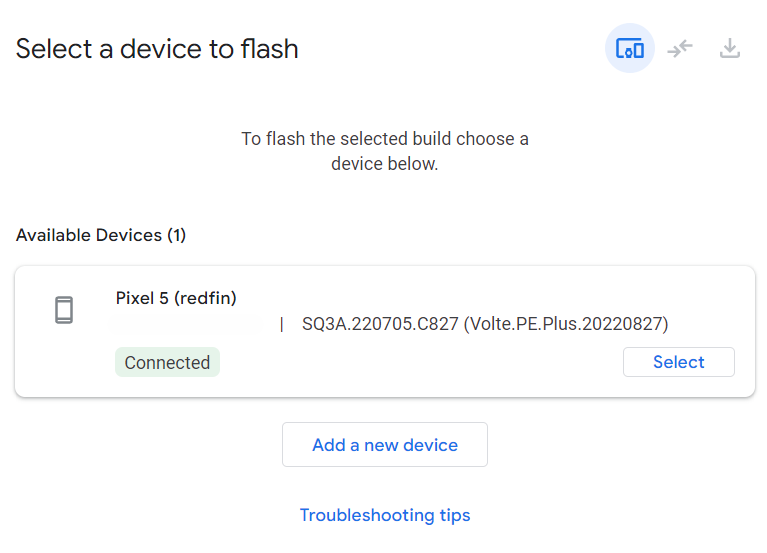Click the download install step icon
The height and width of the screenshot is (553, 767).
tap(730, 48)
